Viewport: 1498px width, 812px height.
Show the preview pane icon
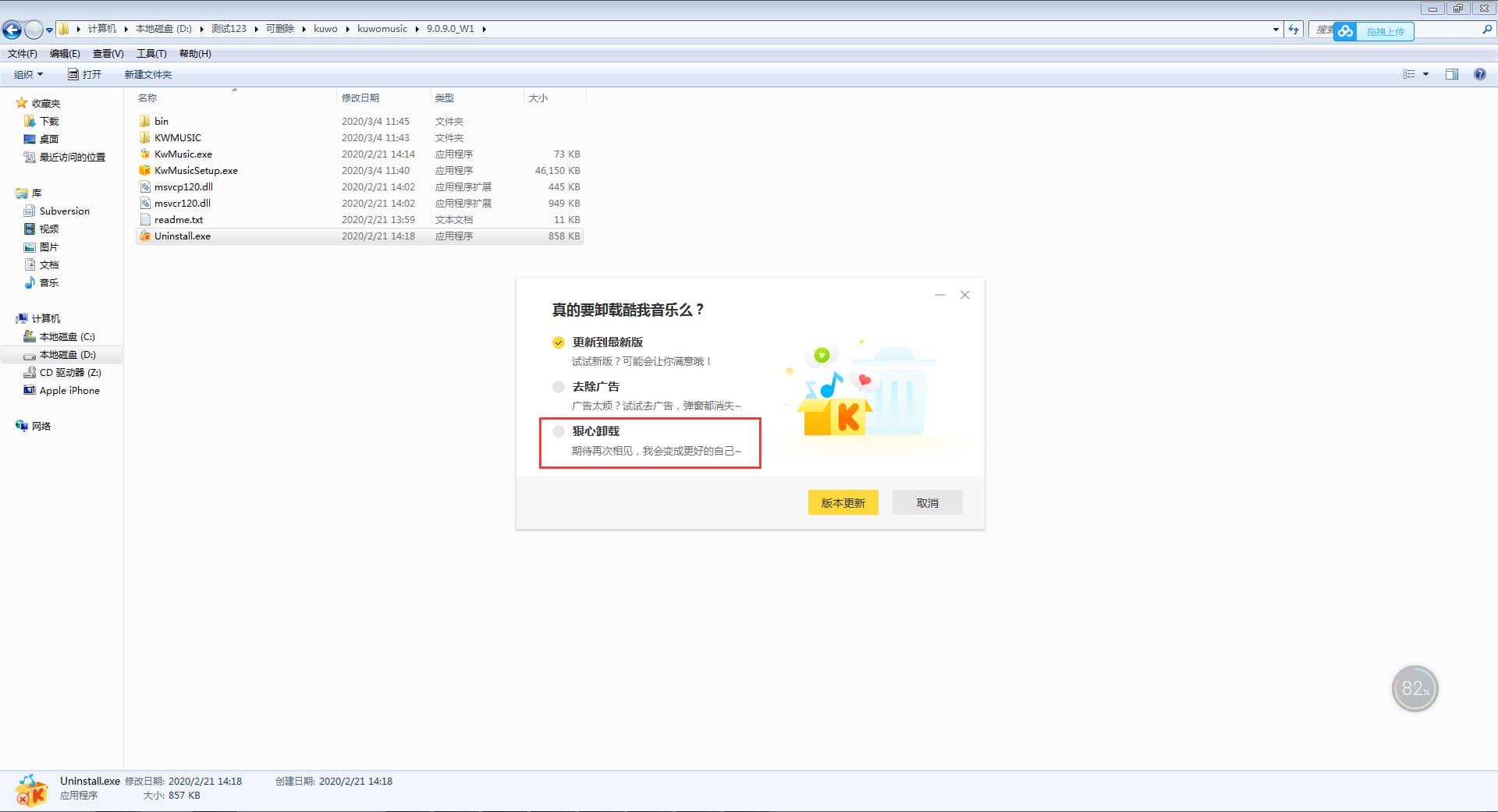pos(1452,74)
